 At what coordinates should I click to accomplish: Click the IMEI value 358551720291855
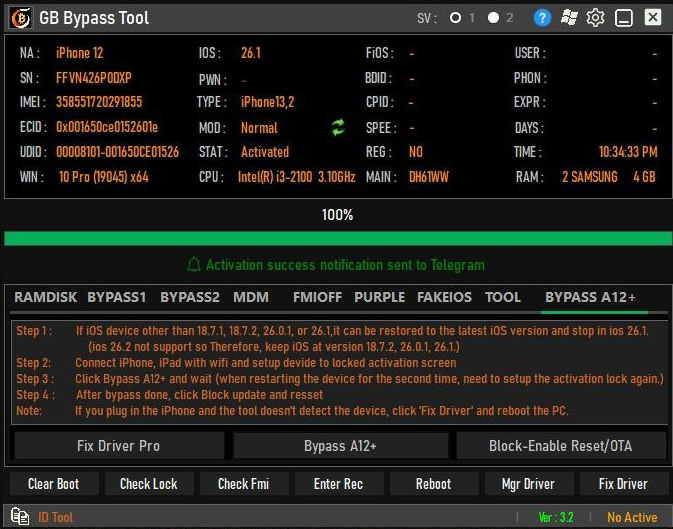point(99,102)
